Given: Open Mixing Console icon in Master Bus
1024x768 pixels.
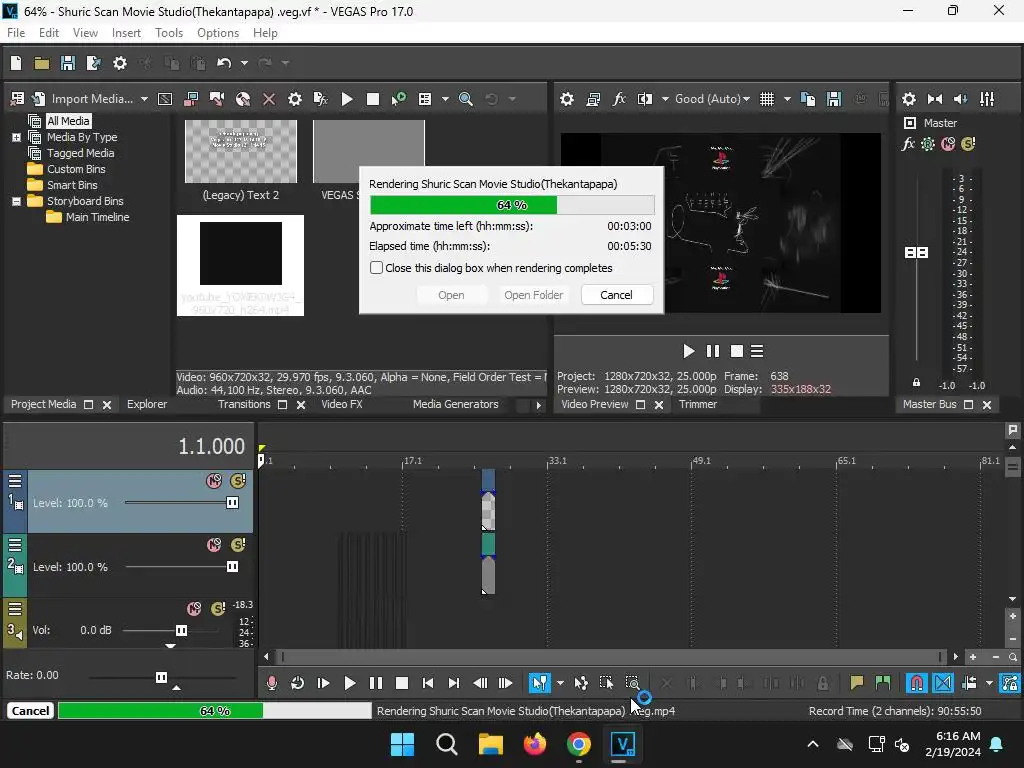Looking at the screenshot, I should [987, 99].
